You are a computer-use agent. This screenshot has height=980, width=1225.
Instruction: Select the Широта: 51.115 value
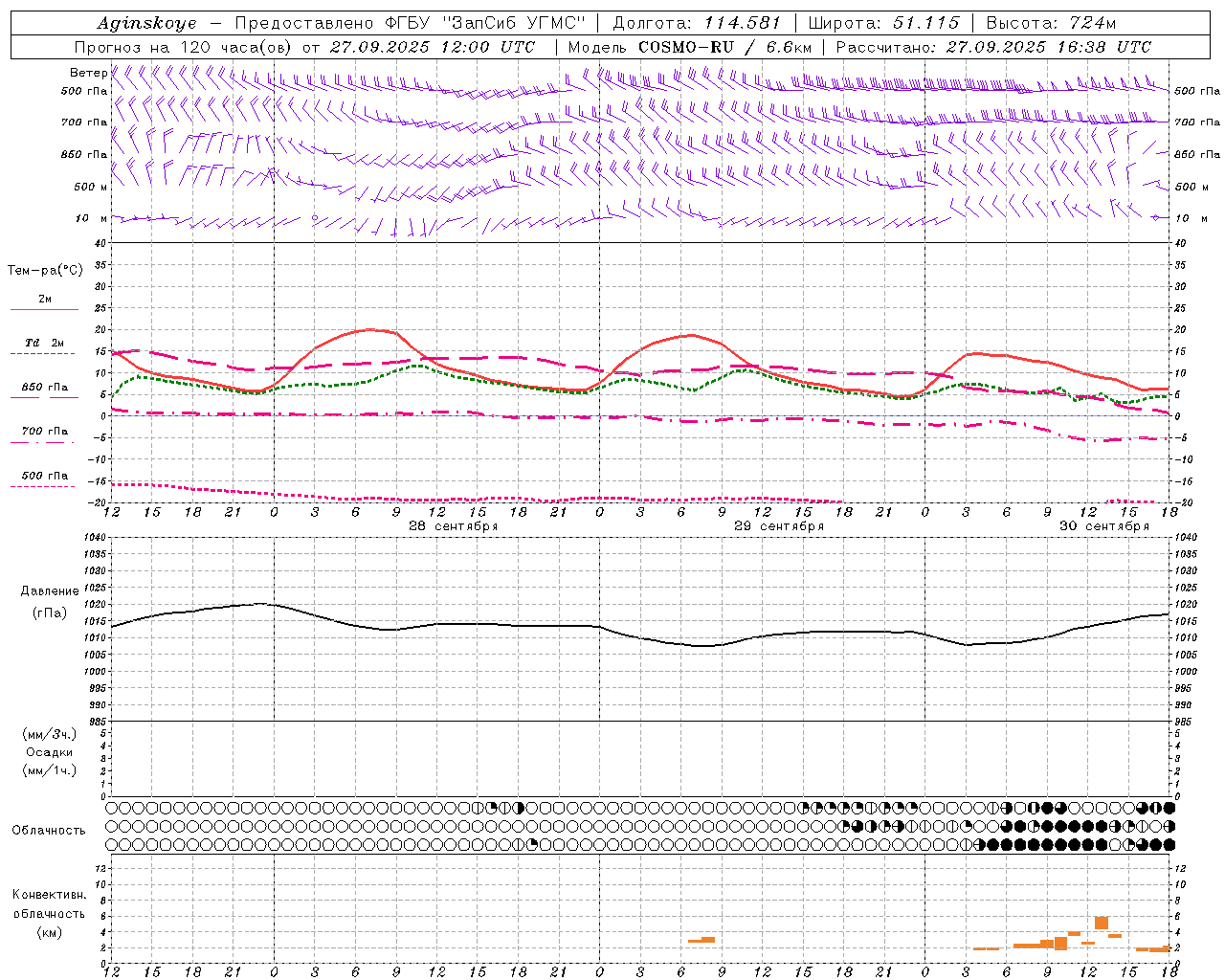tap(883, 23)
